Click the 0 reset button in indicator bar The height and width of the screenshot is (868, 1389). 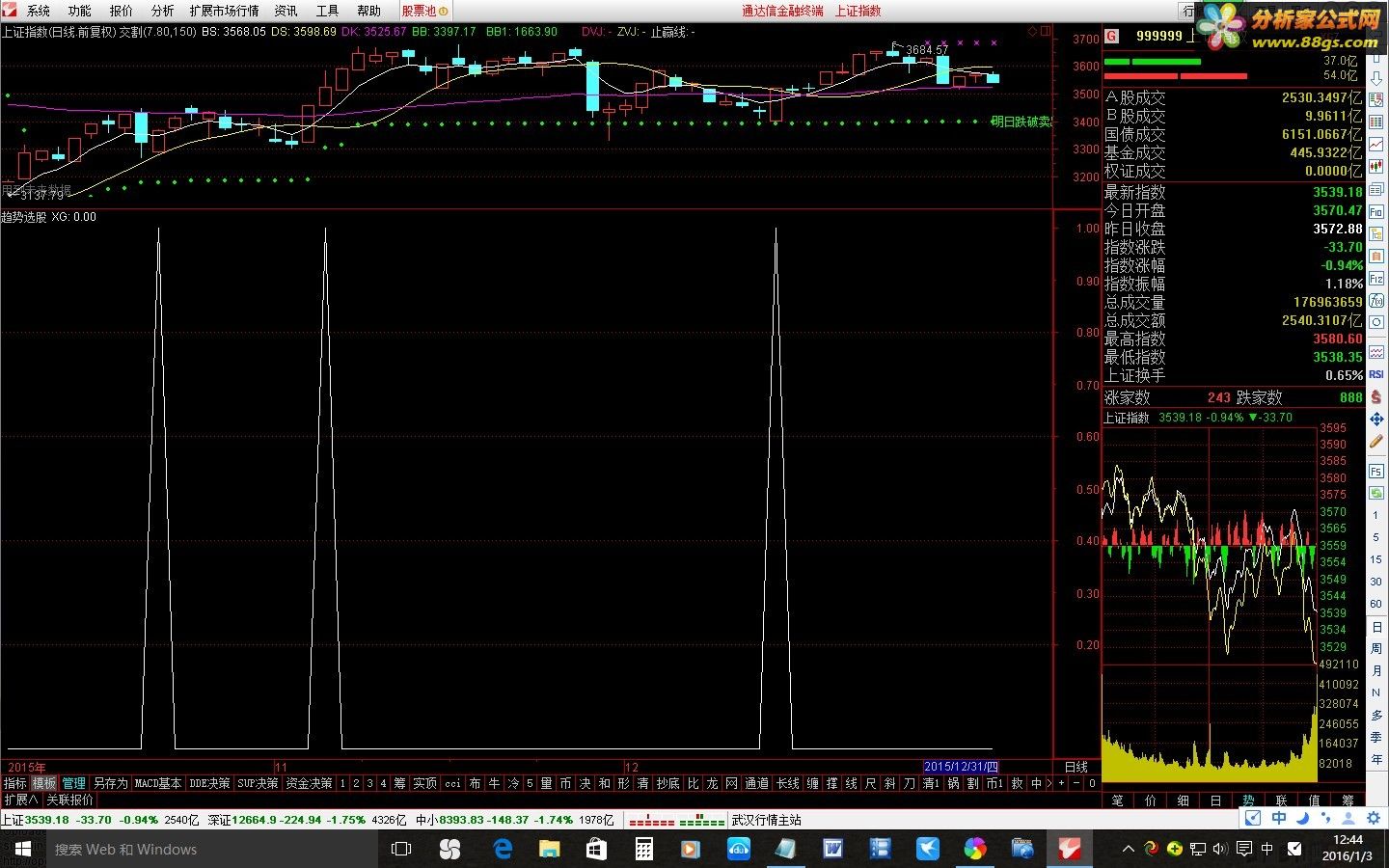pyautogui.click(x=1092, y=783)
